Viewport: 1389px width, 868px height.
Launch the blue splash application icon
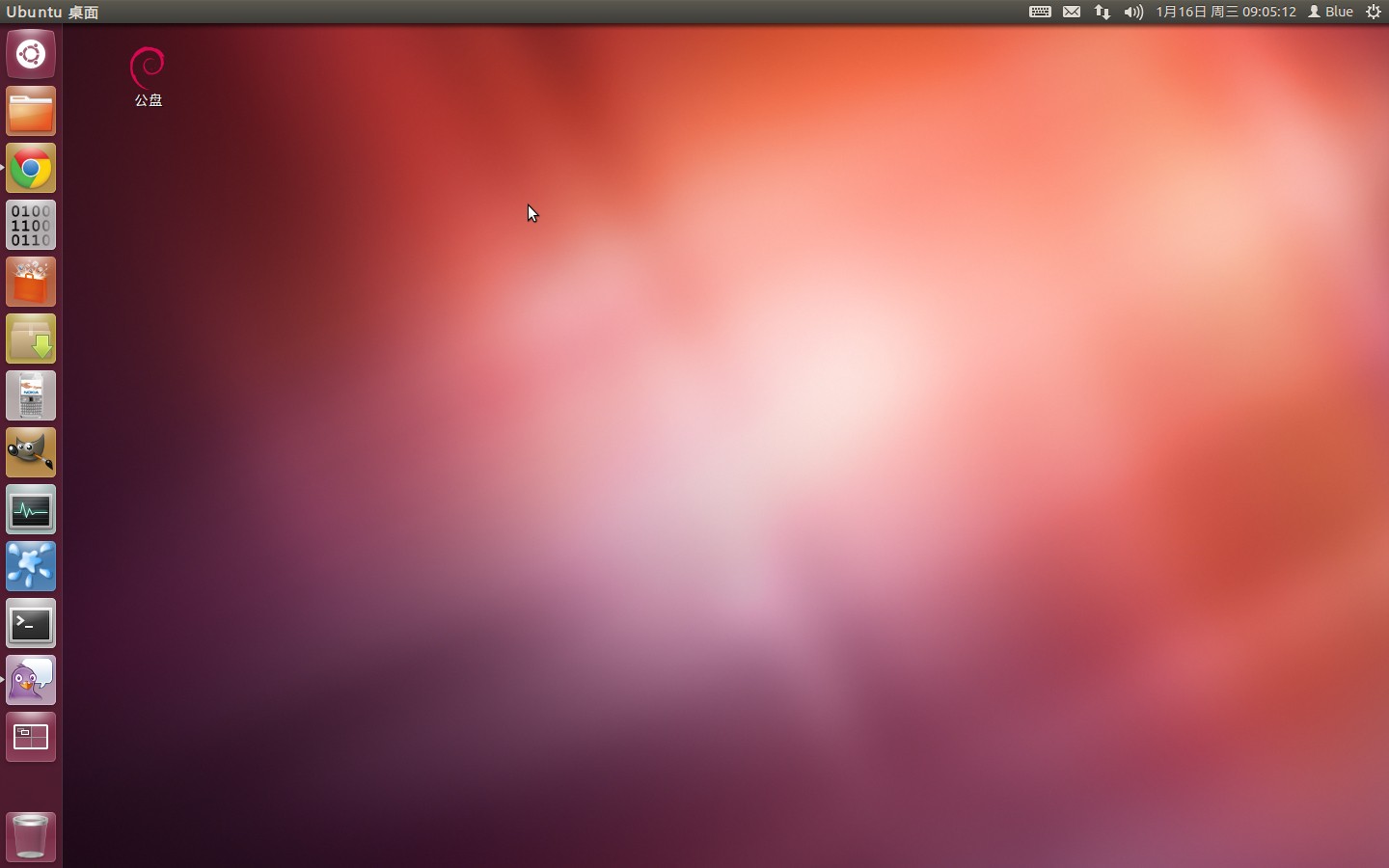coord(31,566)
